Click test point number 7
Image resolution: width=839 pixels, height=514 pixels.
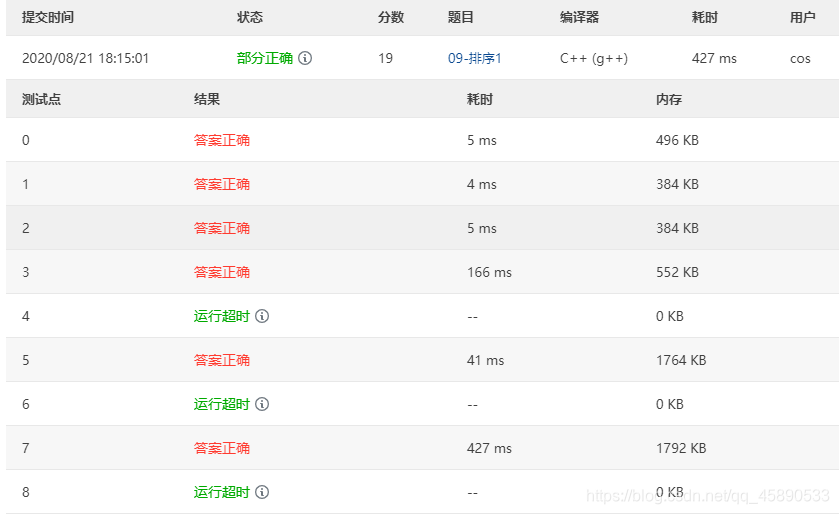(x=26, y=448)
